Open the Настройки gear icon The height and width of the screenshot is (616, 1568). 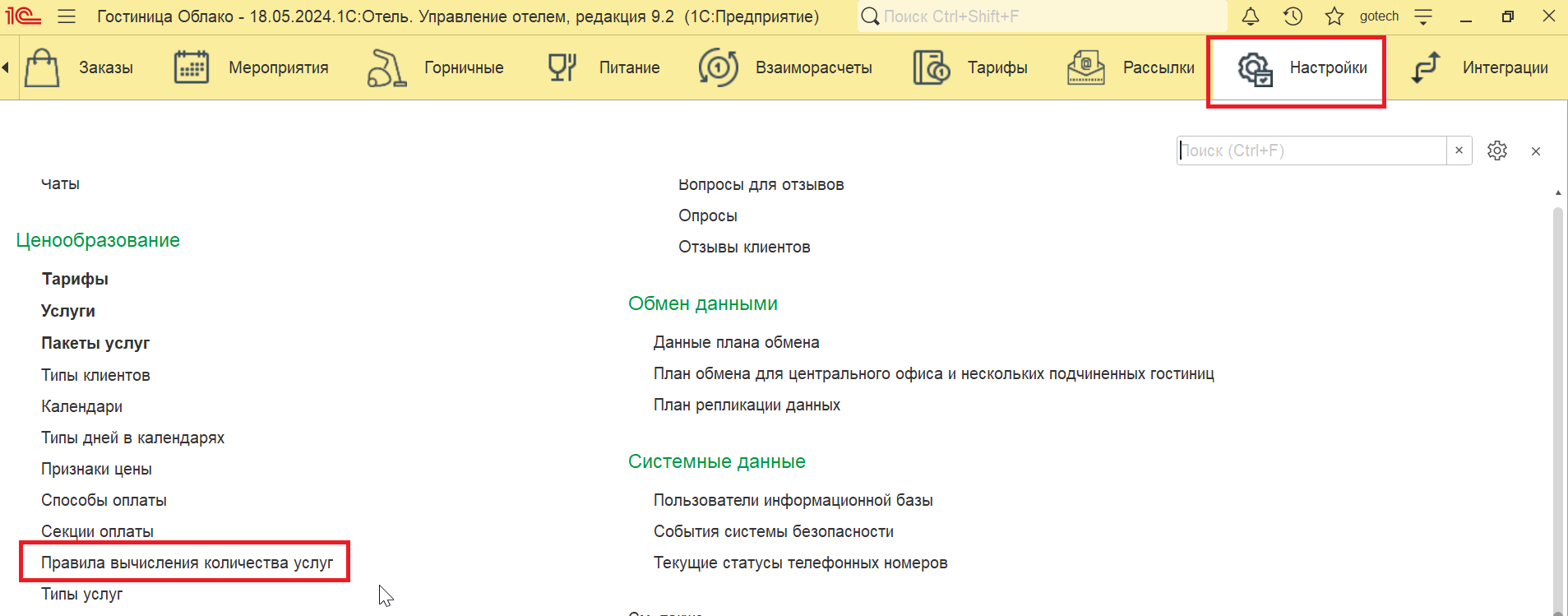pyautogui.click(x=1256, y=69)
